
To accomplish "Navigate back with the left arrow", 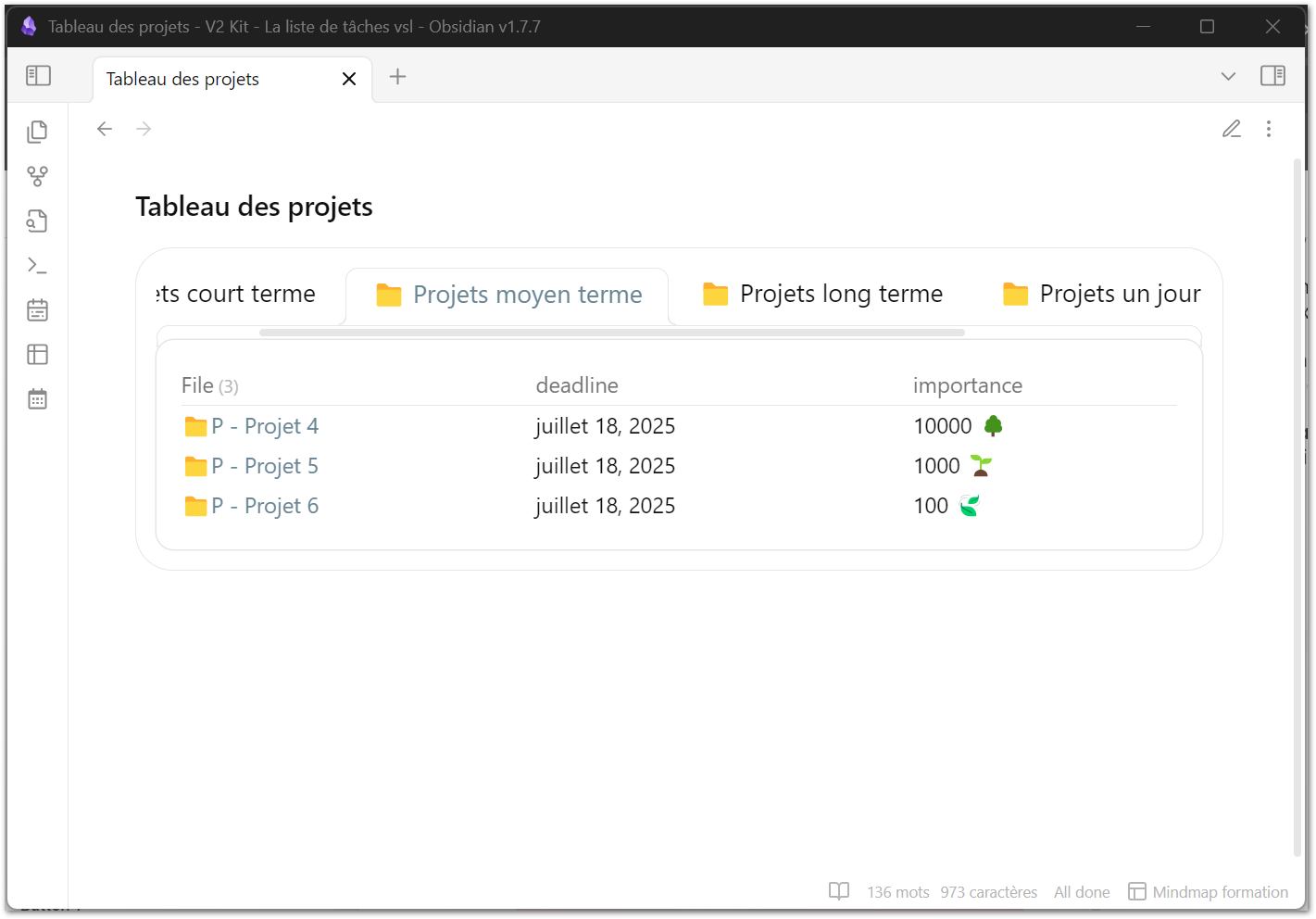I will (x=105, y=129).
